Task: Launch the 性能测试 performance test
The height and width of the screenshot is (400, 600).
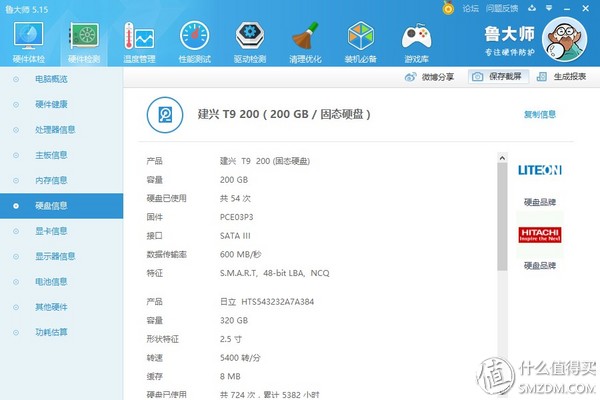Action: pos(194,36)
